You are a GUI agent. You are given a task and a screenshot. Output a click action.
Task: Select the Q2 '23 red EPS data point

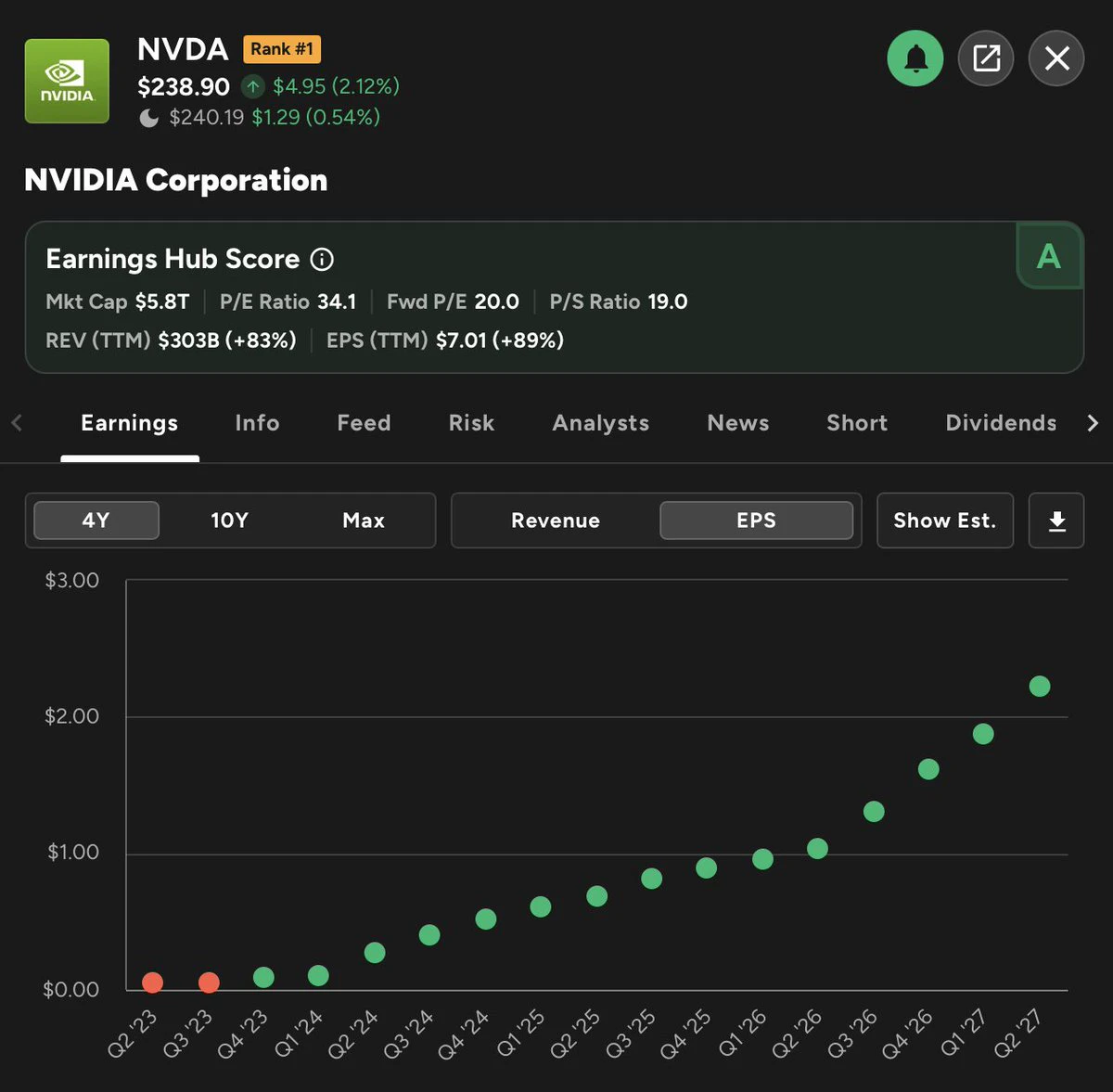click(153, 983)
